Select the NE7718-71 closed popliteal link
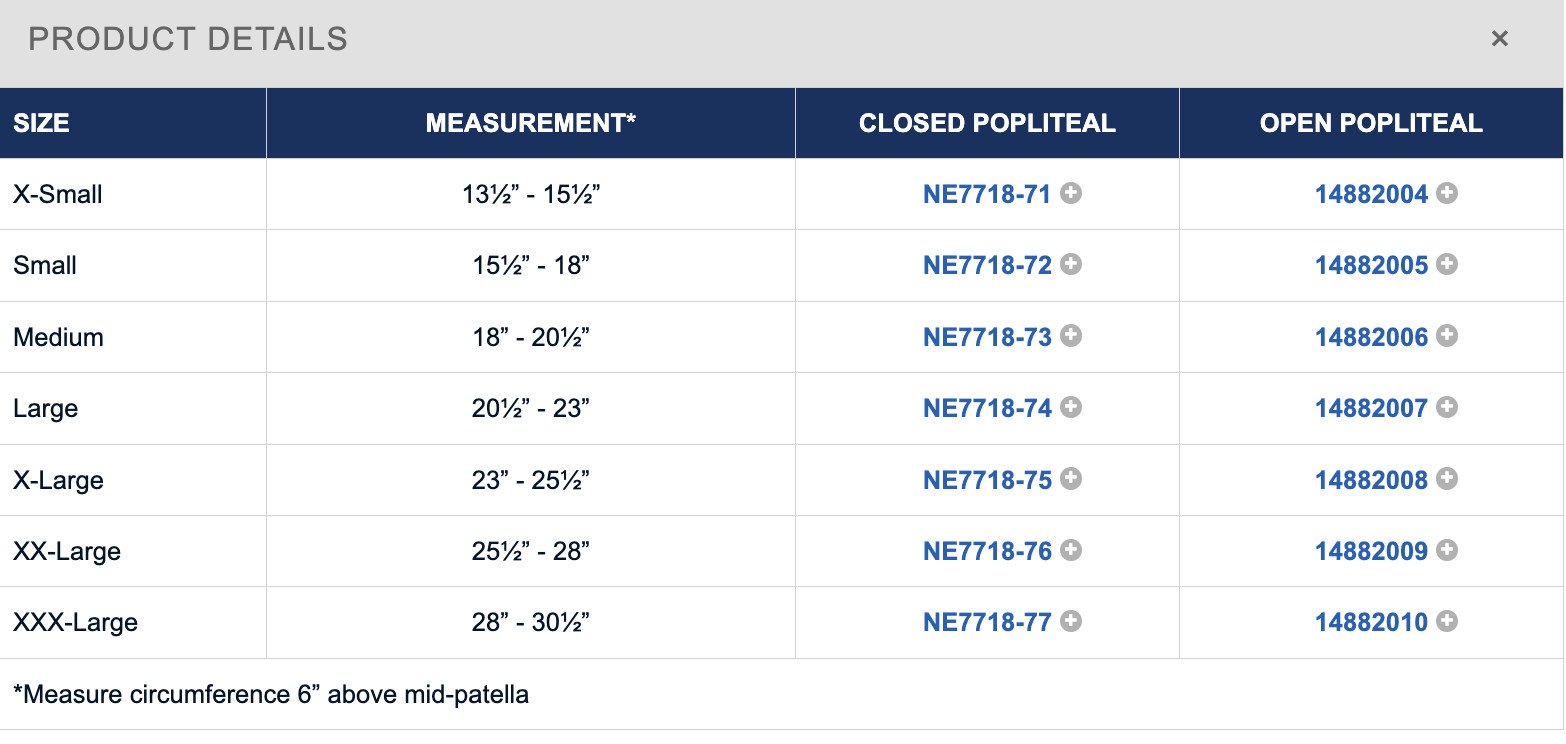This screenshot has height=744, width=1566. click(987, 194)
